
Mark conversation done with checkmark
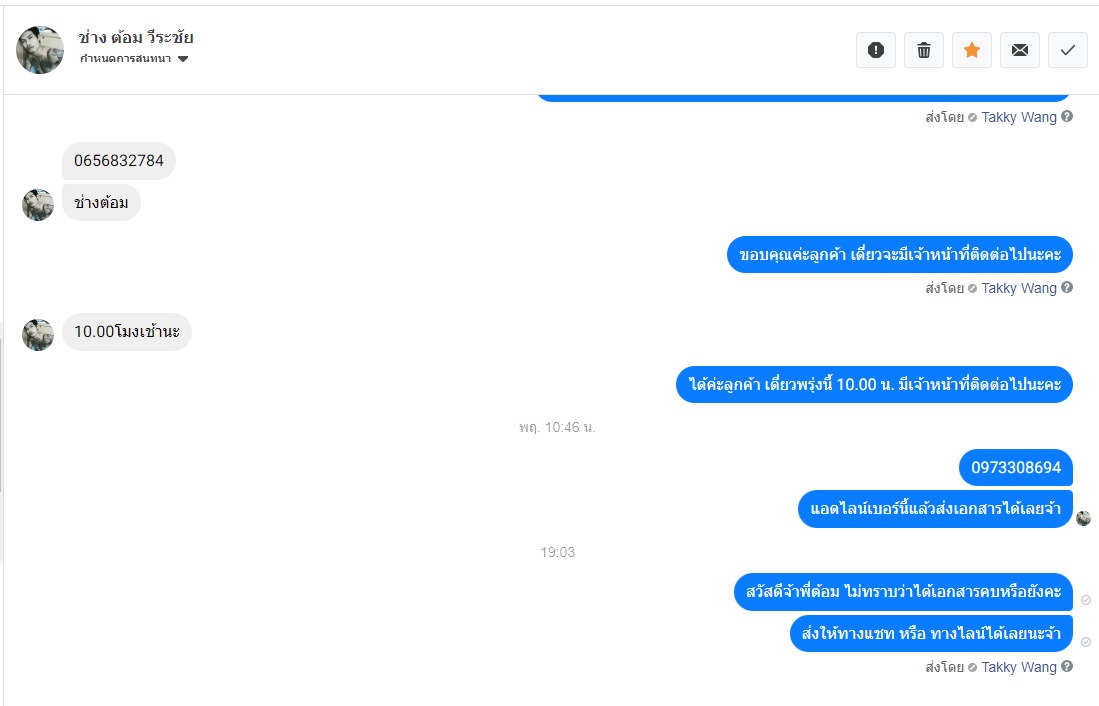[1067, 50]
